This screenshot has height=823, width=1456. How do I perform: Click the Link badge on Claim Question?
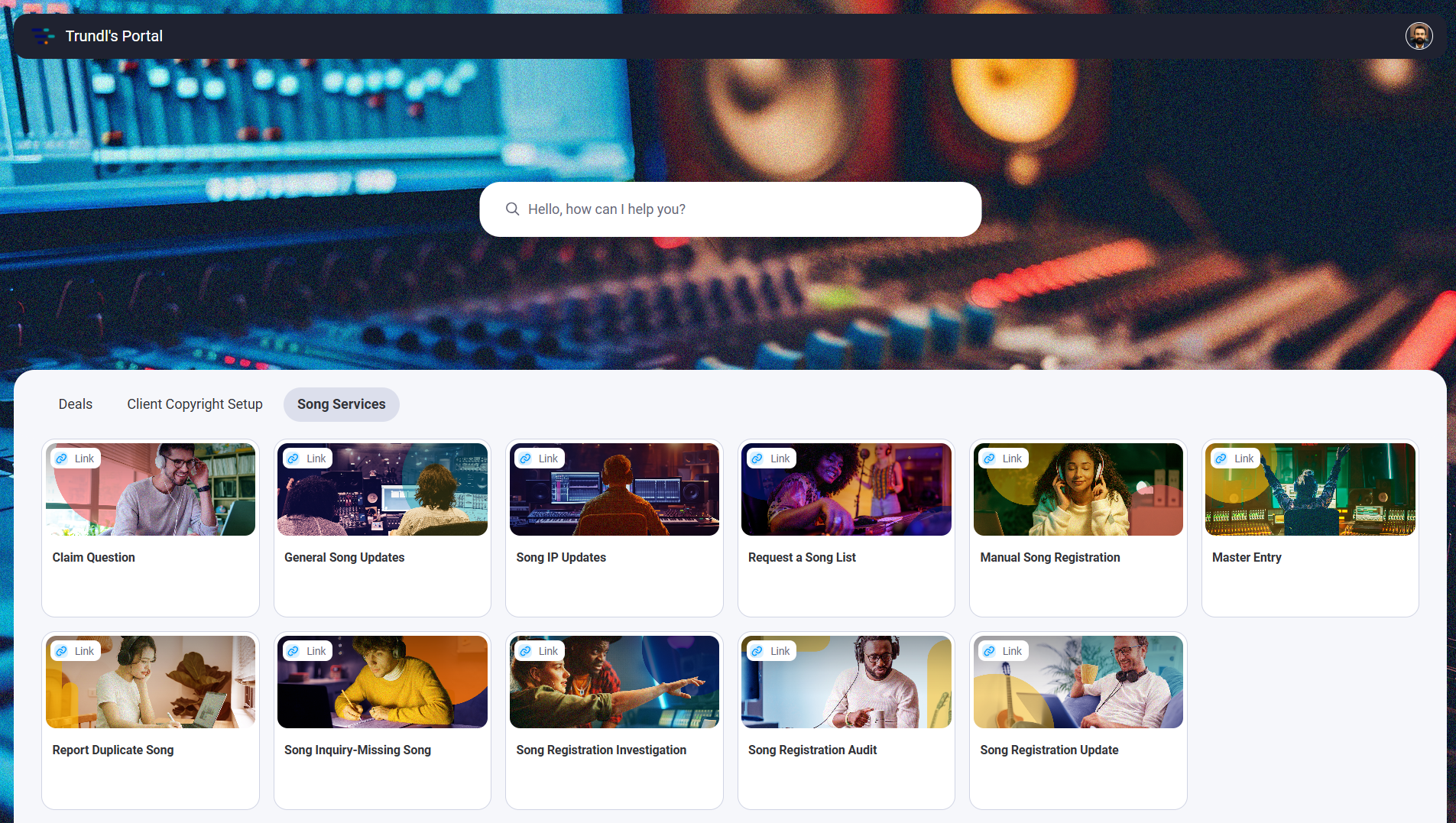pos(76,458)
